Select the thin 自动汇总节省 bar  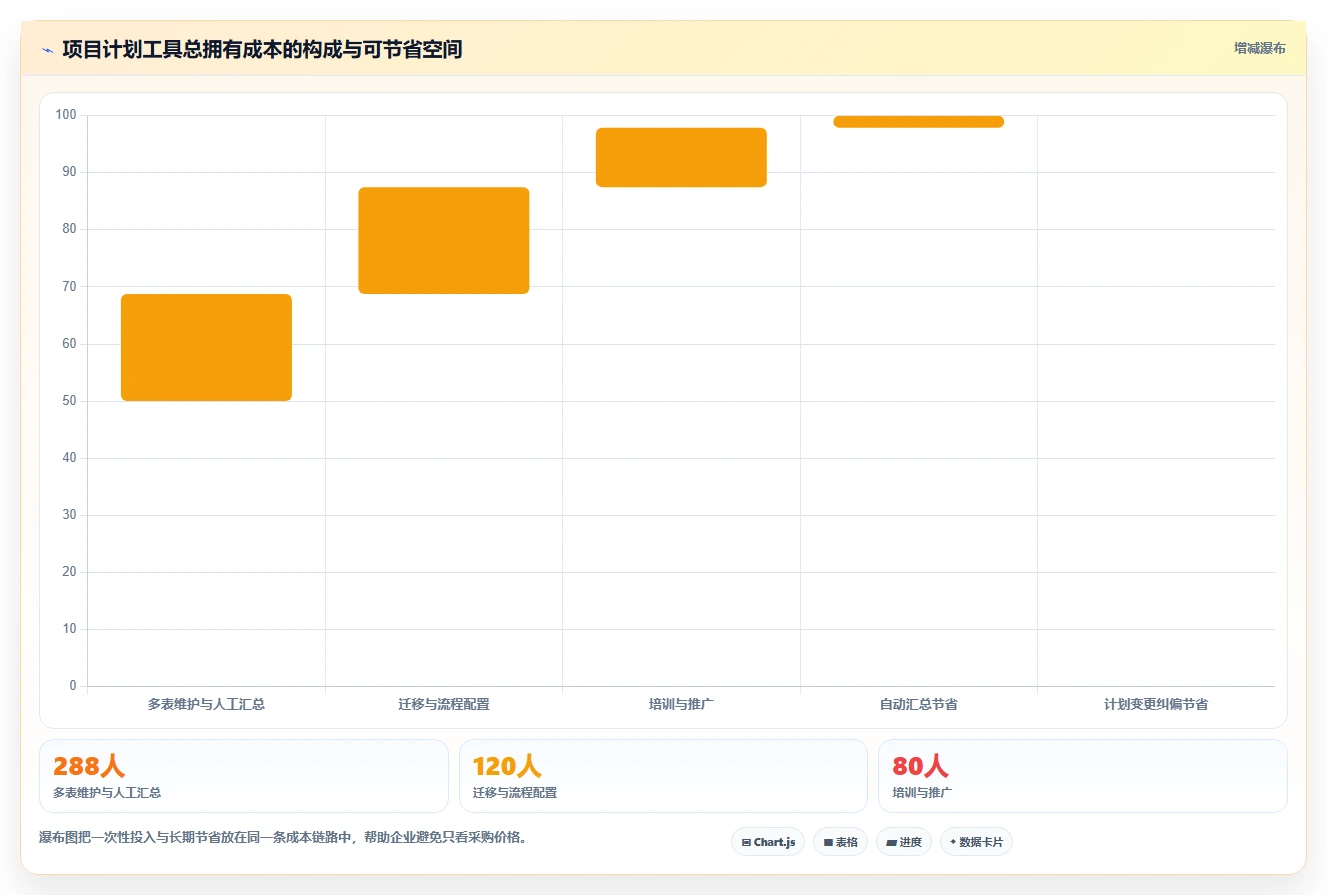(918, 121)
